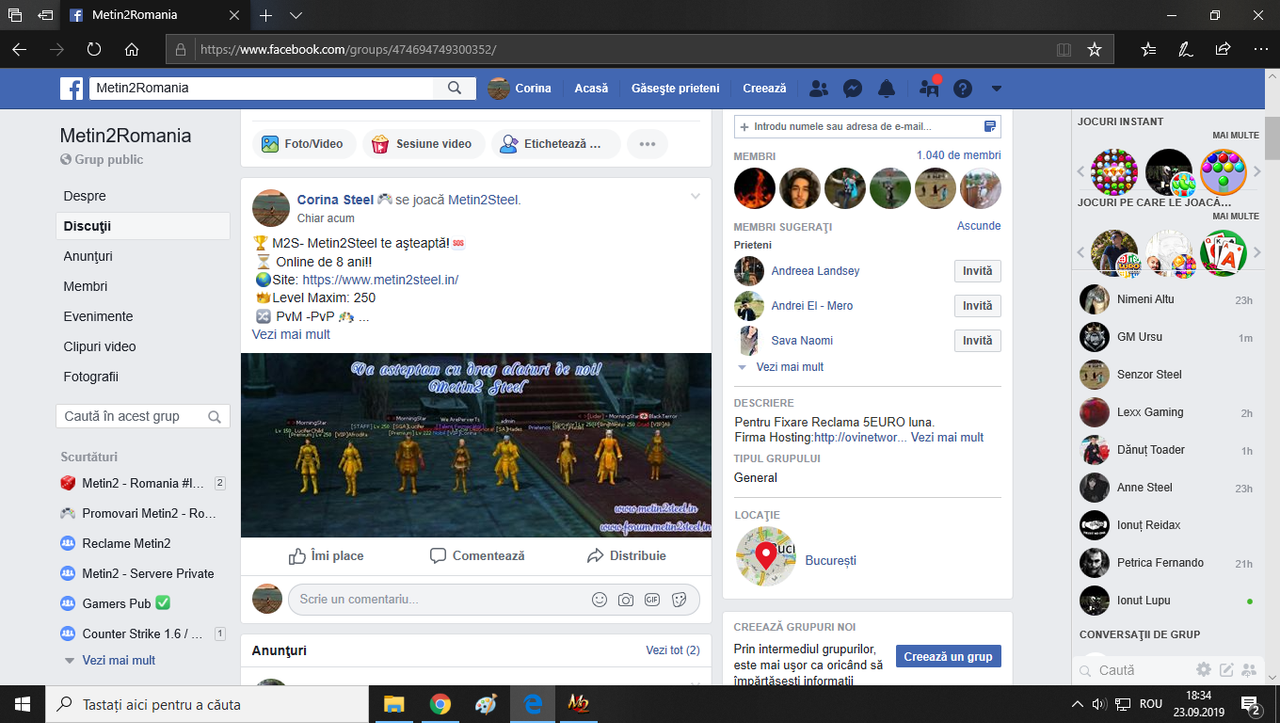Show next instant games with right arrow
The width and height of the screenshot is (1280, 723).
tap(1258, 172)
